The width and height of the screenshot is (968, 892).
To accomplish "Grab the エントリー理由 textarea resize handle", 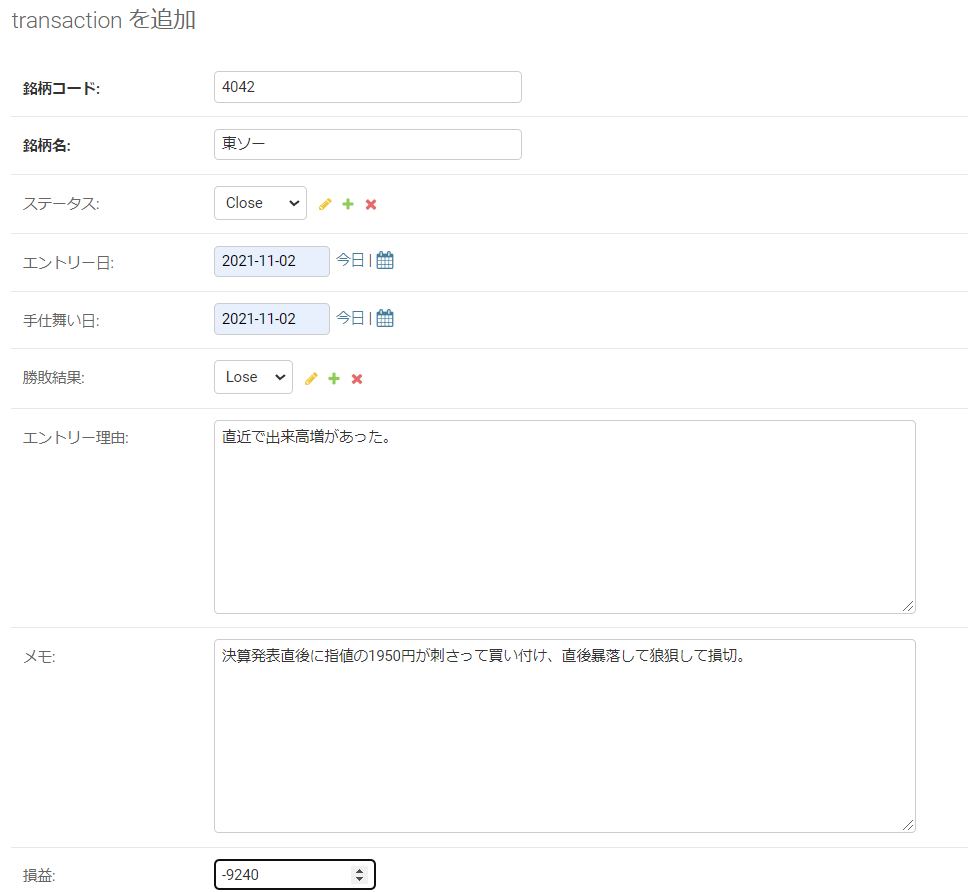I will pyautogui.click(x=908, y=606).
